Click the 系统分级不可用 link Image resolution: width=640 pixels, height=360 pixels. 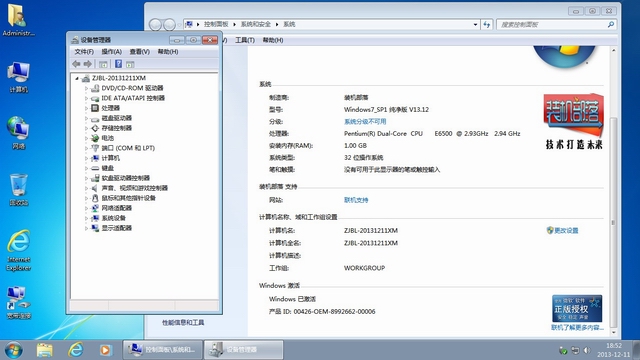click(x=365, y=122)
